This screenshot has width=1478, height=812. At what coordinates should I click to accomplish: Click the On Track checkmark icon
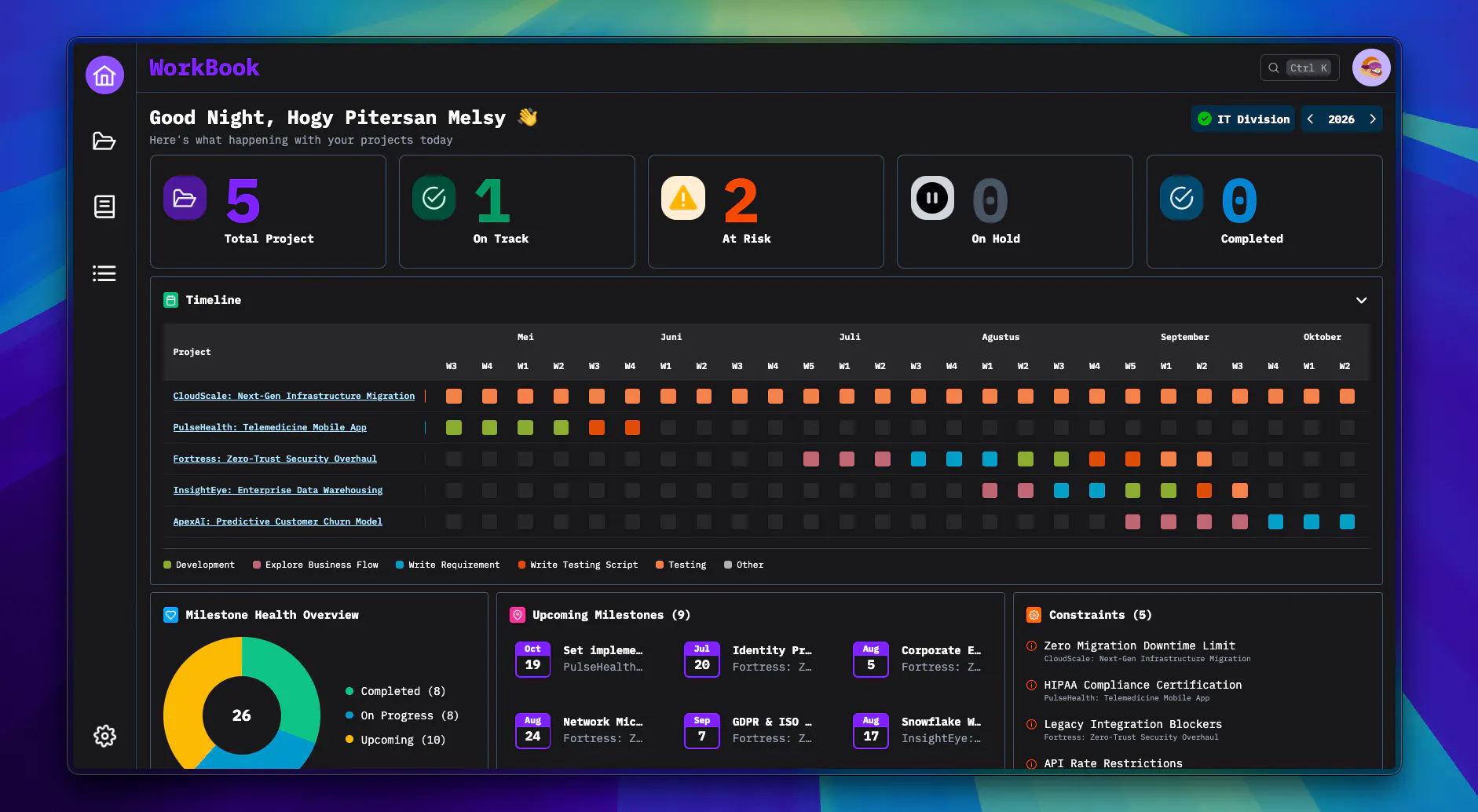coord(434,198)
